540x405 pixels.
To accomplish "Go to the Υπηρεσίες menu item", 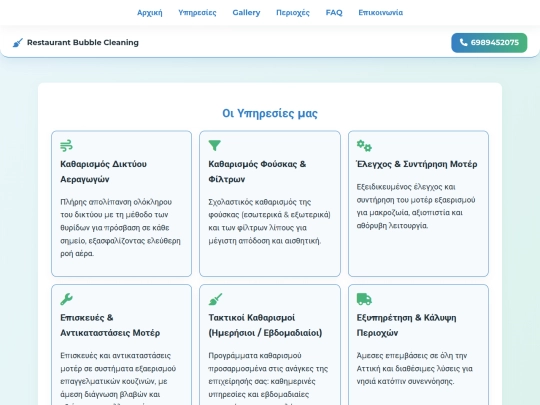I will point(197,13).
